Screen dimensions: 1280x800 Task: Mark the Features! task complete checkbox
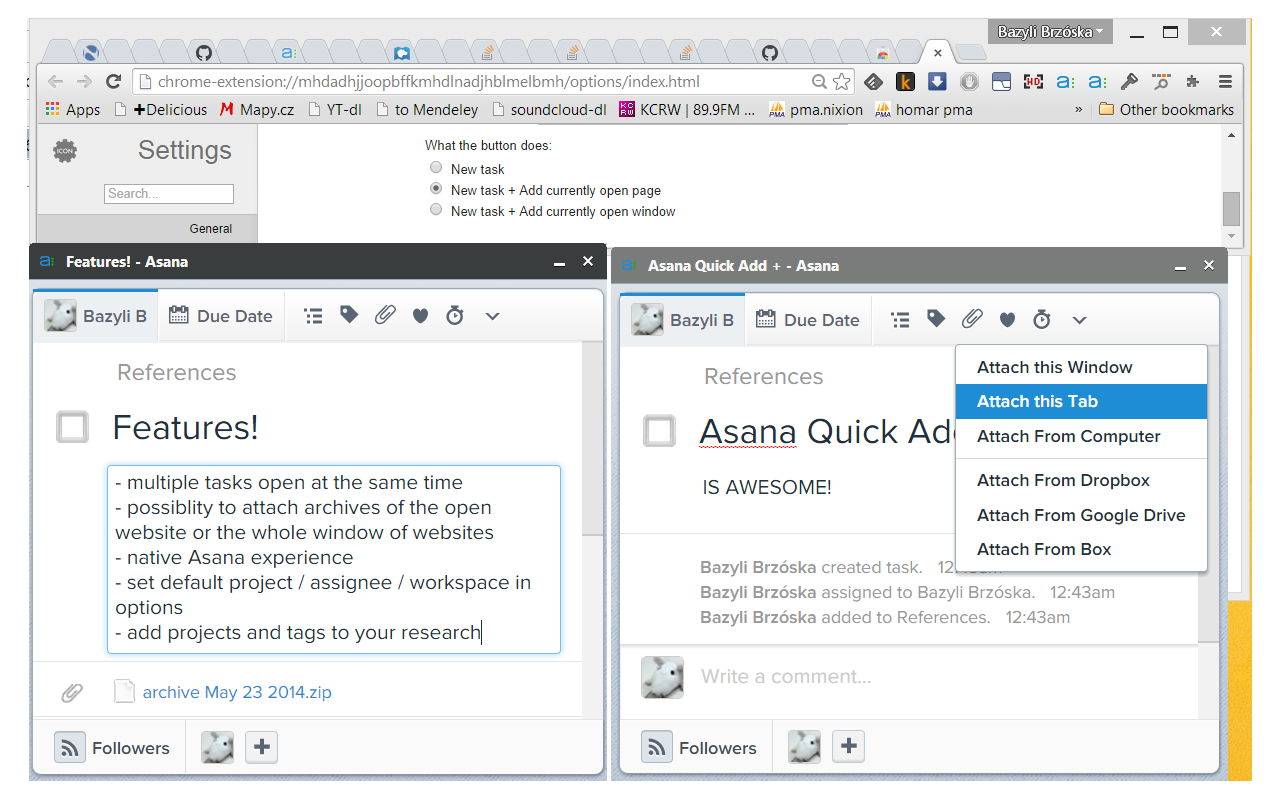point(73,428)
